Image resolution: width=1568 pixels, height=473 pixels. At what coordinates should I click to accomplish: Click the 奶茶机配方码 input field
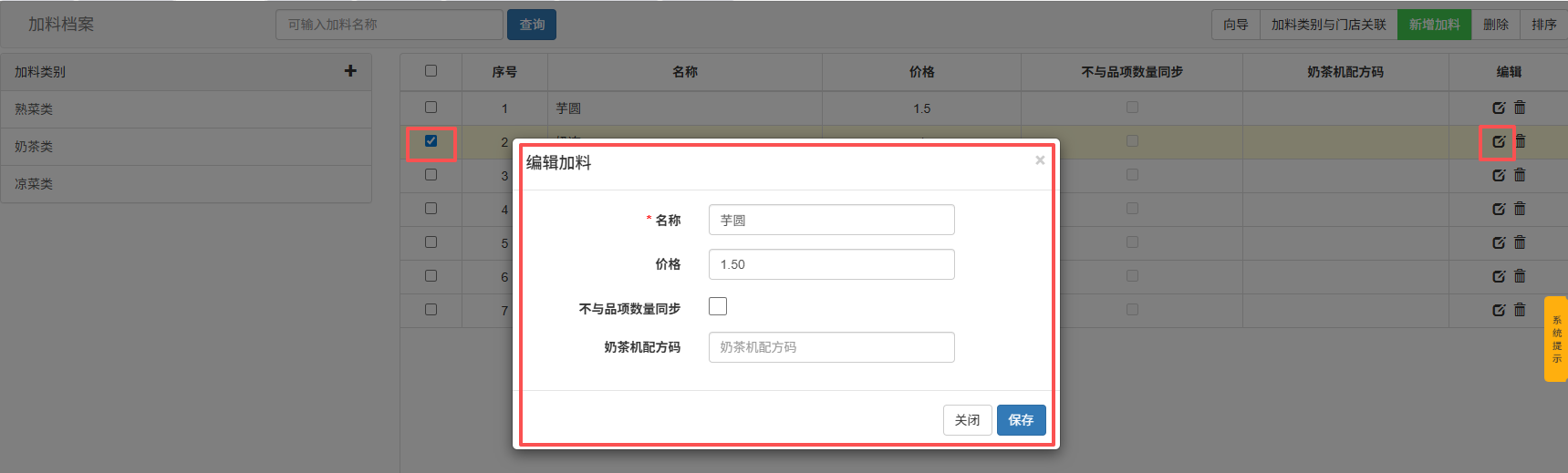[x=831, y=347]
